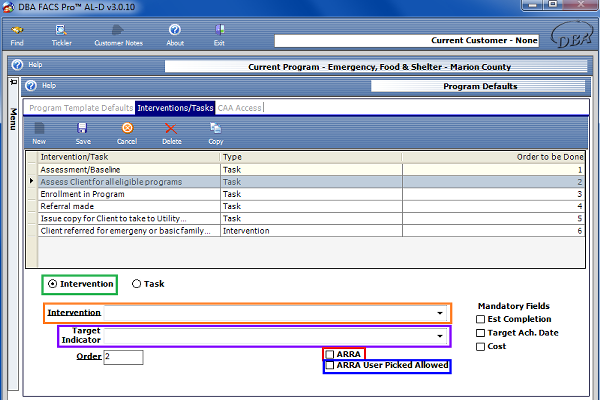600x400 pixels.
Task: Click Help icon in Current Program bar
Action: [x=17, y=65]
